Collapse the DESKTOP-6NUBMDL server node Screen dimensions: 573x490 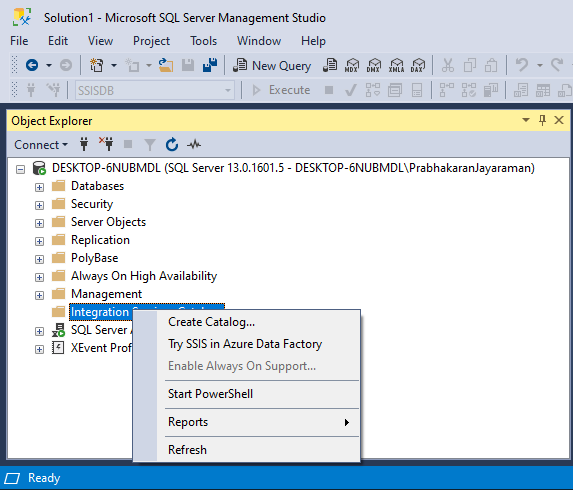pos(20,169)
